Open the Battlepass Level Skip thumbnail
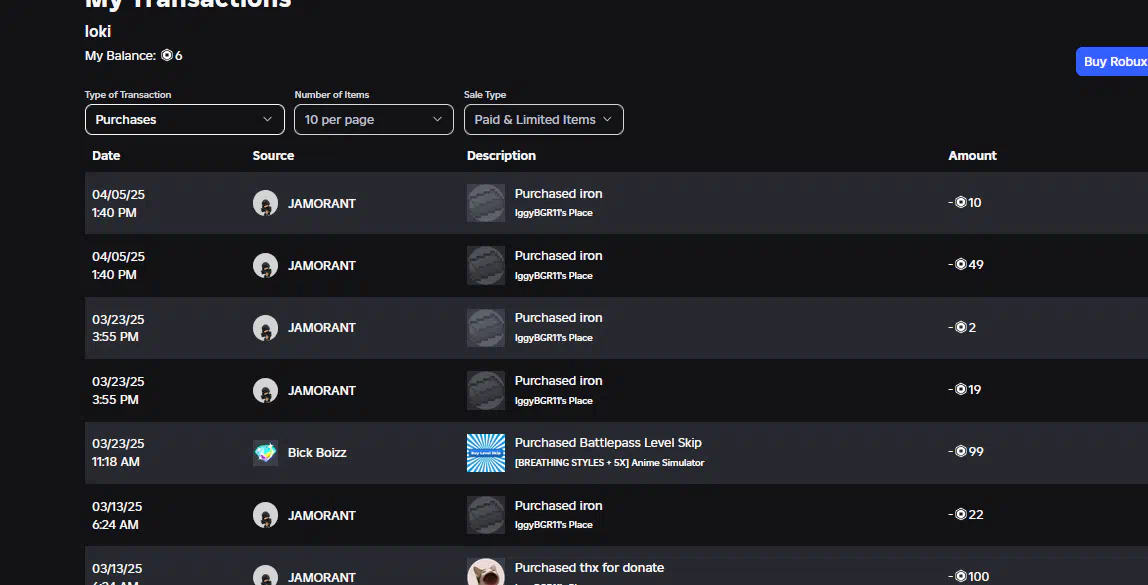Image resolution: width=1148 pixels, height=585 pixels. [x=486, y=452]
